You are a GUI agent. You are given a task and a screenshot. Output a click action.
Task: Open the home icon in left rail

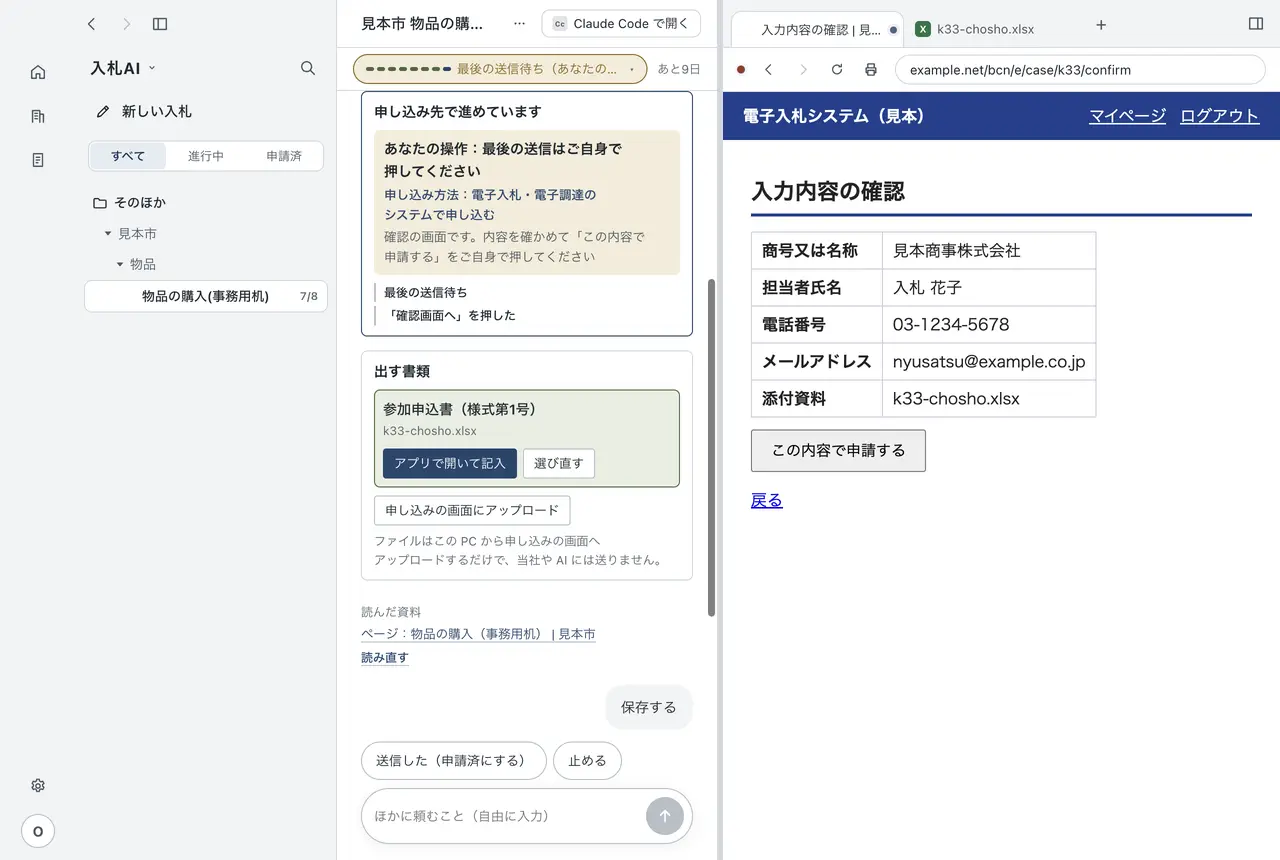tap(38, 72)
